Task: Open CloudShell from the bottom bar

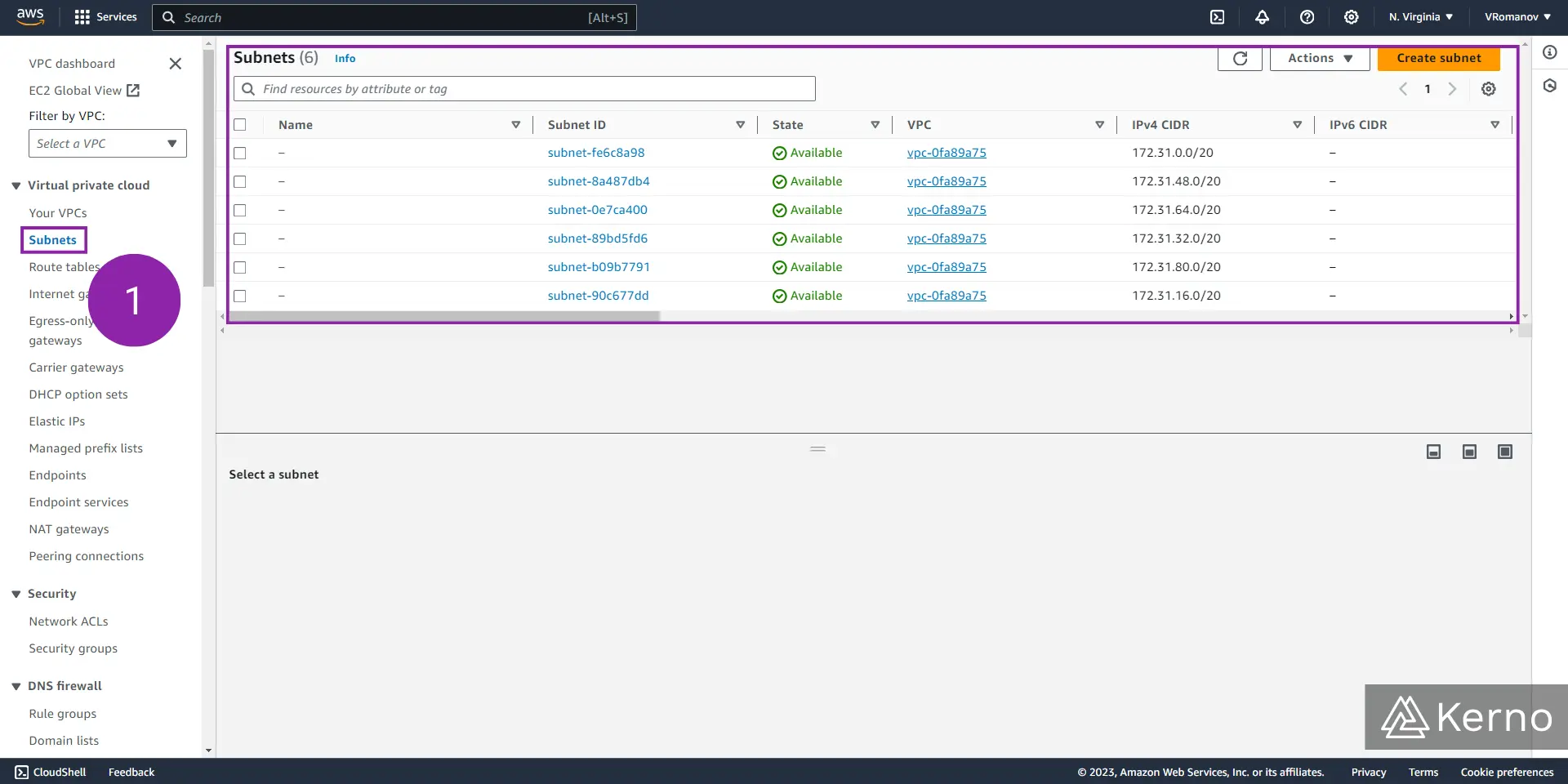Action: [51, 772]
